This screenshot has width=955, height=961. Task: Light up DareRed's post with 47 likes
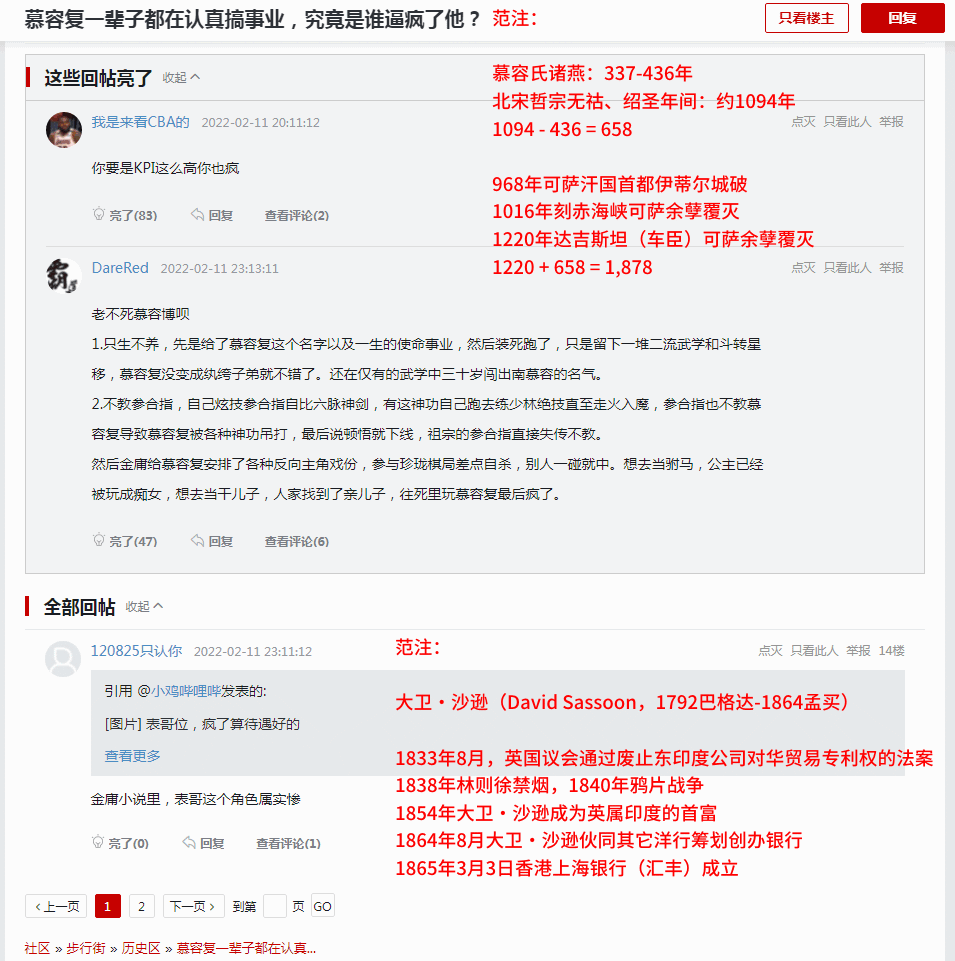click(x=125, y=541)
